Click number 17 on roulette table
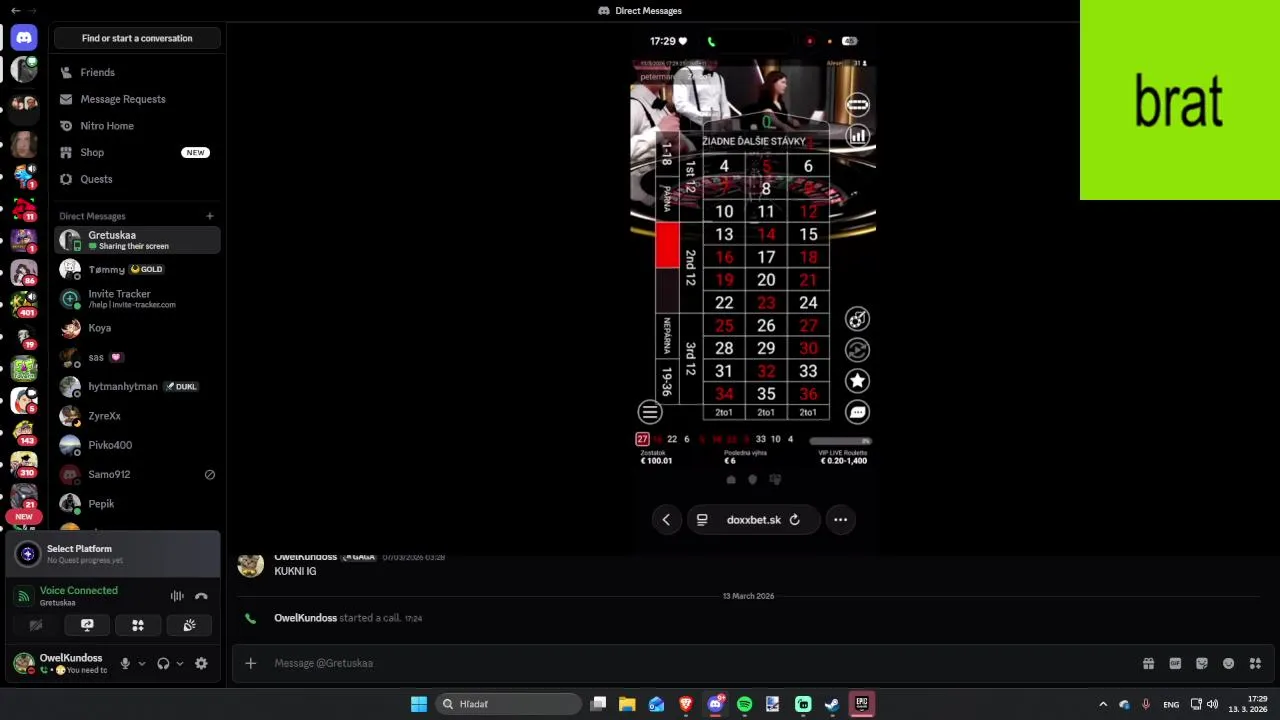1280x720 pixels. point(766,257)
